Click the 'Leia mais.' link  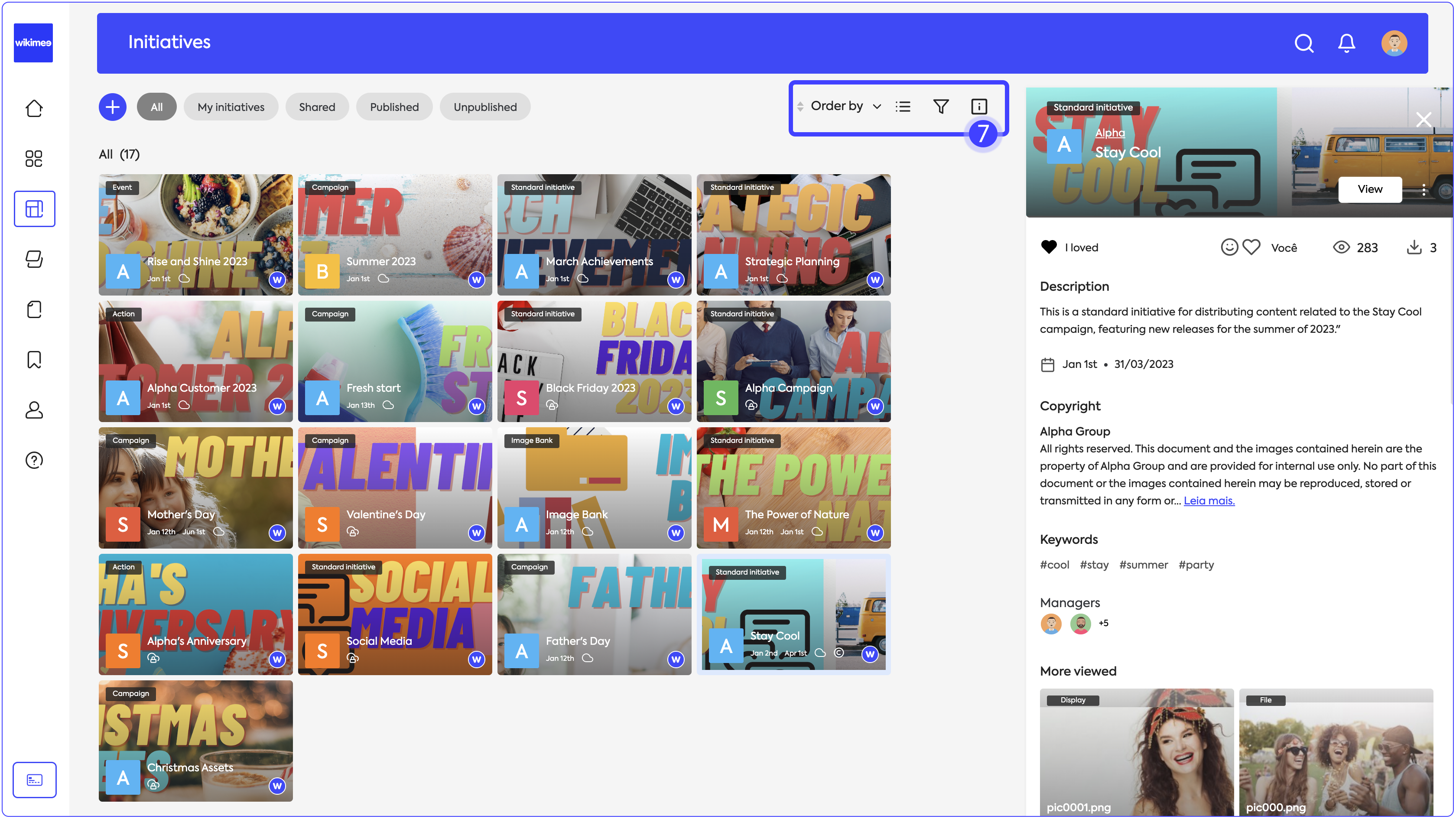[1209, 500]
